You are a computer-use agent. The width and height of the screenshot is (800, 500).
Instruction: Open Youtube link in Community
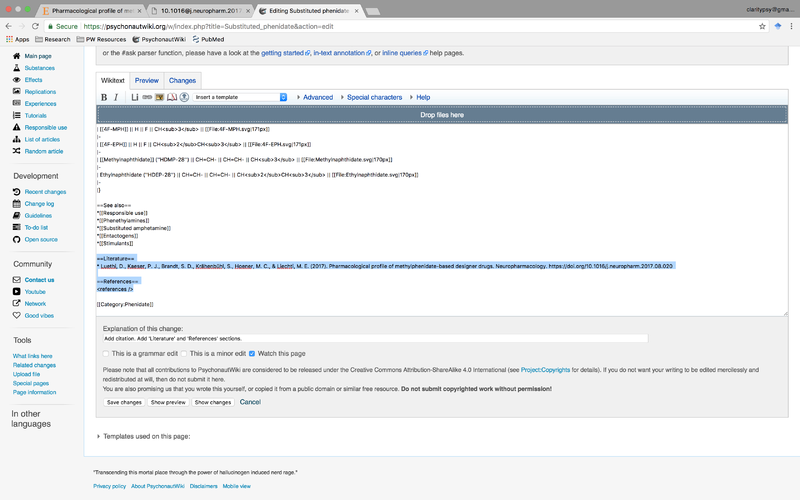[x=35, y=292]
